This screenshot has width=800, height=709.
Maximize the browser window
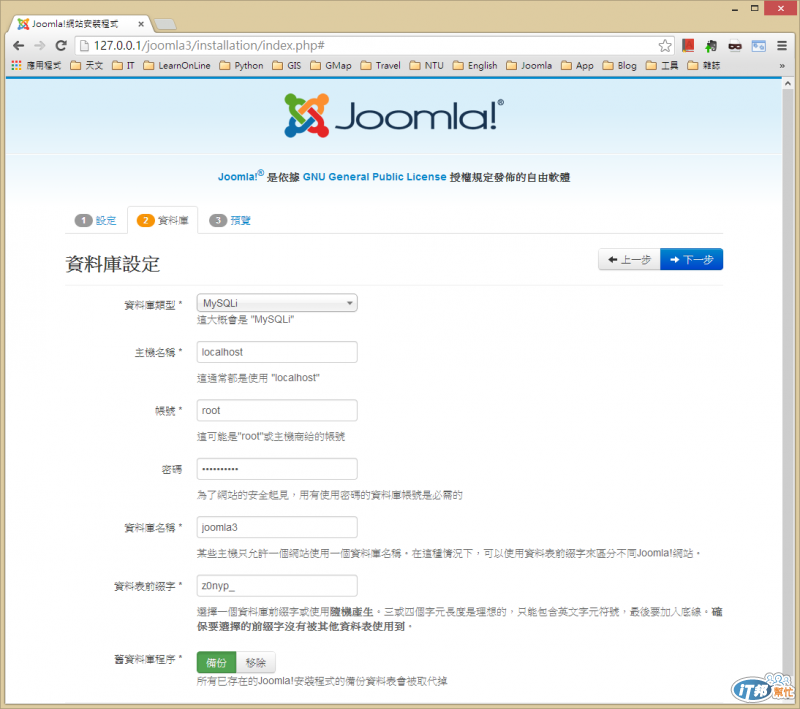tap(755, 8)
